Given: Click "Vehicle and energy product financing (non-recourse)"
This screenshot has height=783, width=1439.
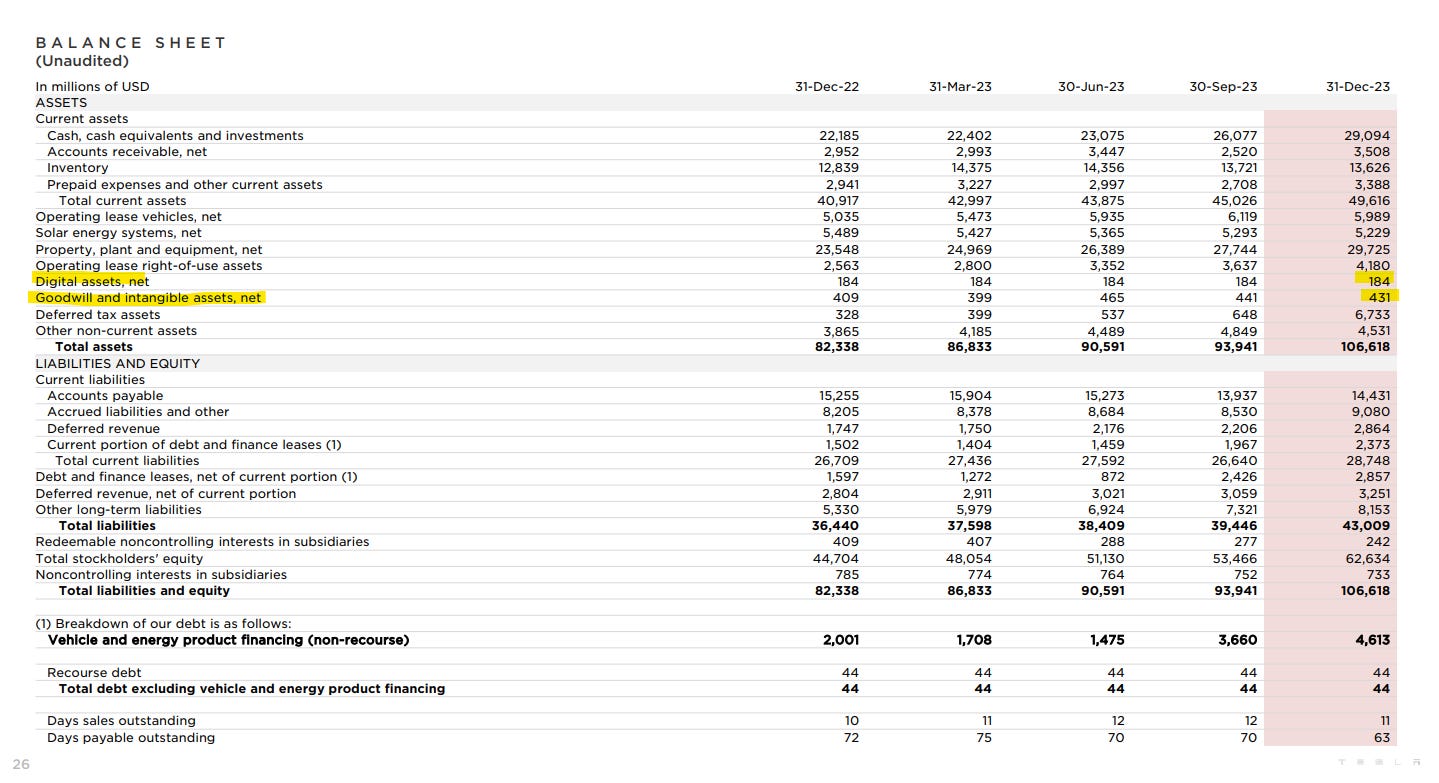Looking at the screenshot, I should pyautogui.click(x=228, y=640).
